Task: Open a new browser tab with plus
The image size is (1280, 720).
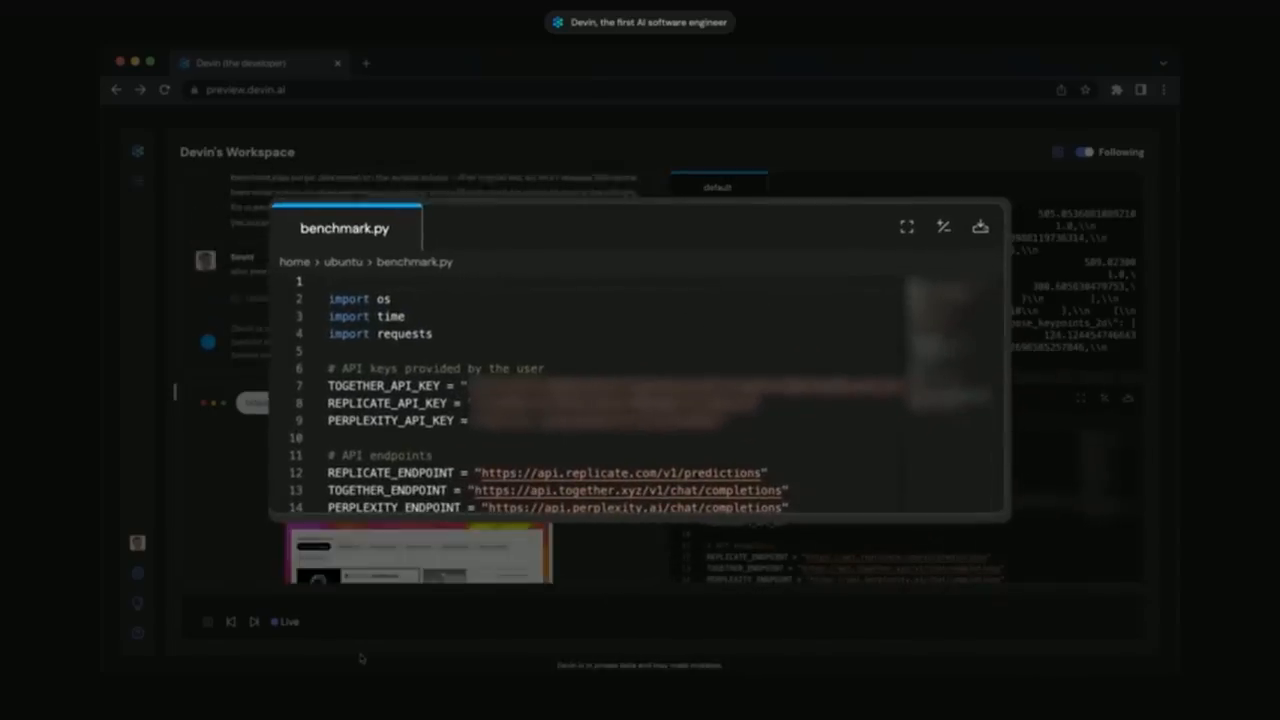Action: [366, 63]
